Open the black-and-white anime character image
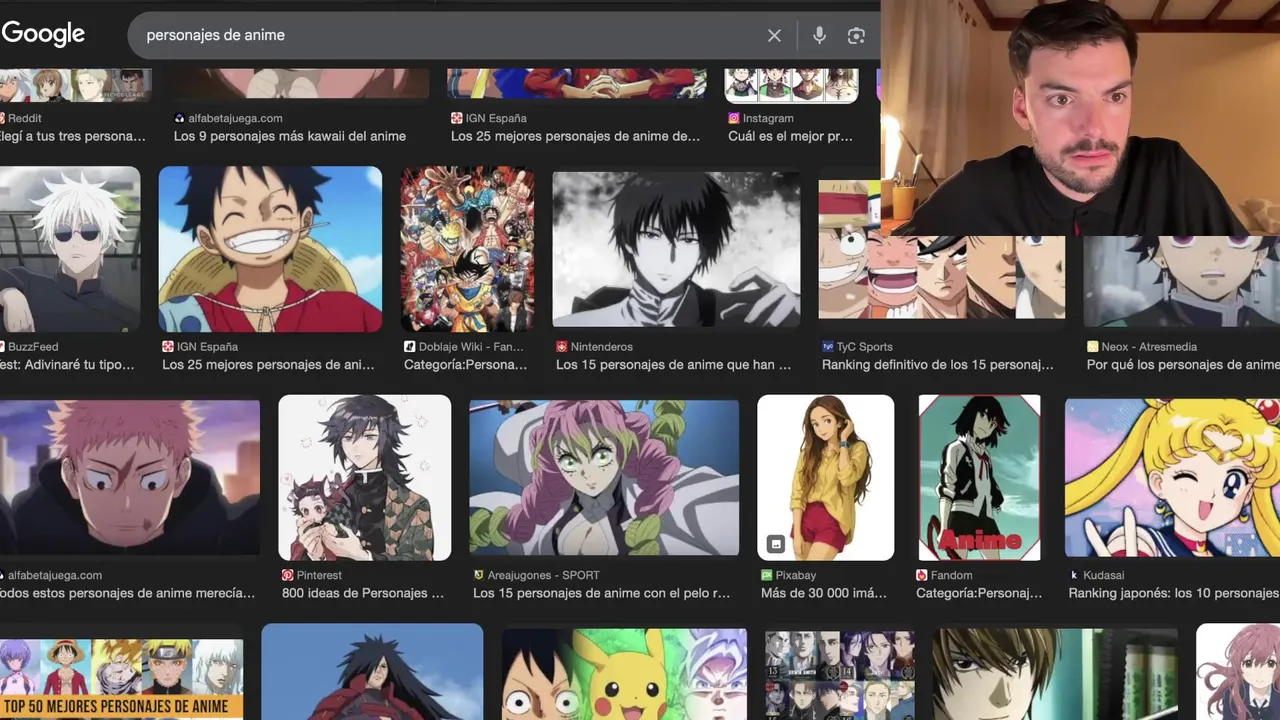Screen dimensions: 1280x720 click(676, 249)
